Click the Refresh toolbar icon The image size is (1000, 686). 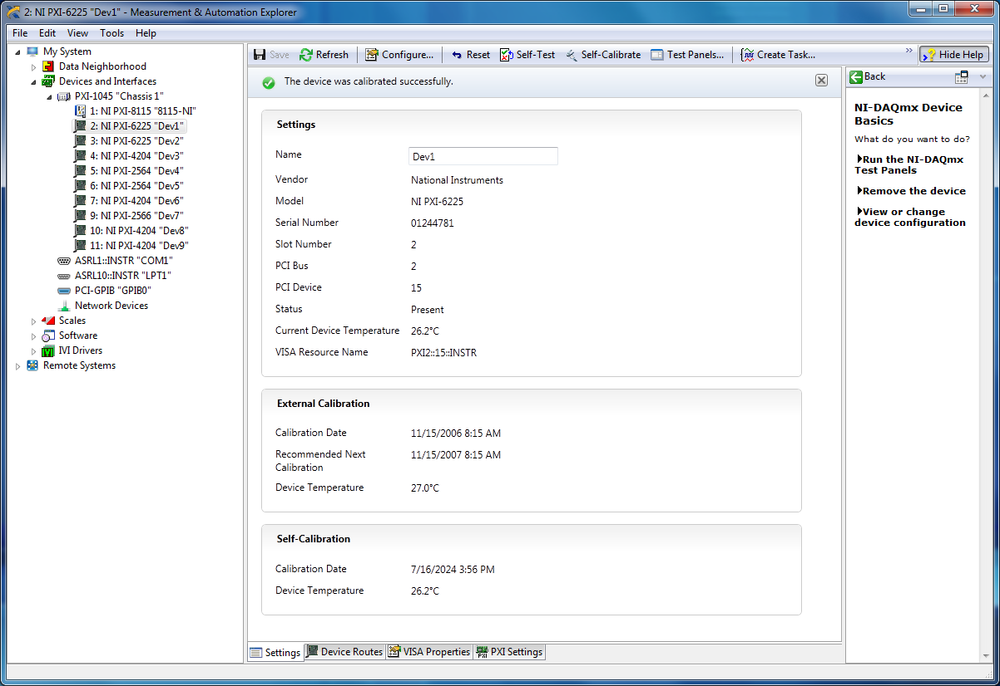click(306, 55)
